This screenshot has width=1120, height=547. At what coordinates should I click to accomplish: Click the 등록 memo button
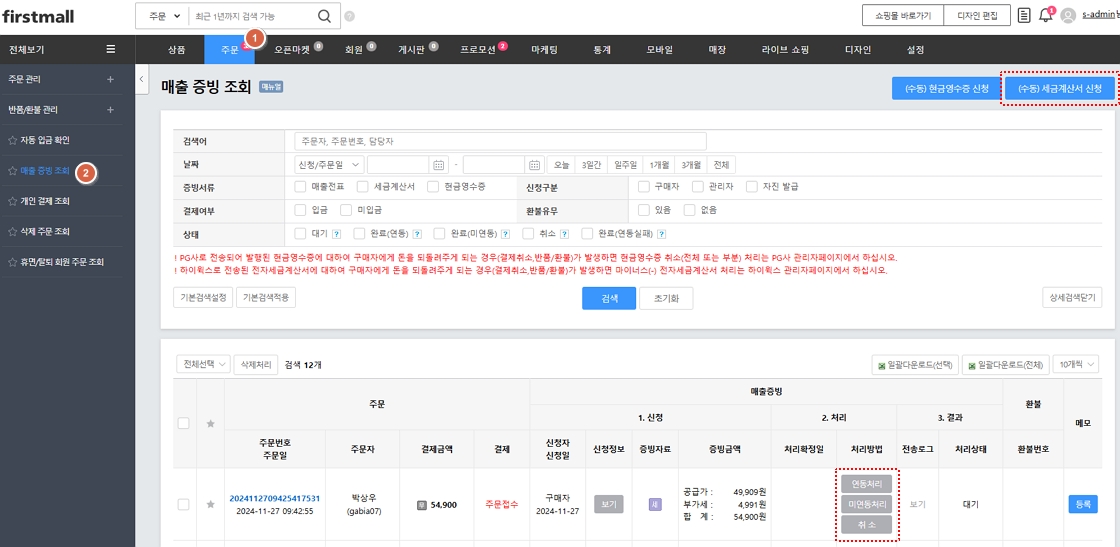[x=1083, y=504]
